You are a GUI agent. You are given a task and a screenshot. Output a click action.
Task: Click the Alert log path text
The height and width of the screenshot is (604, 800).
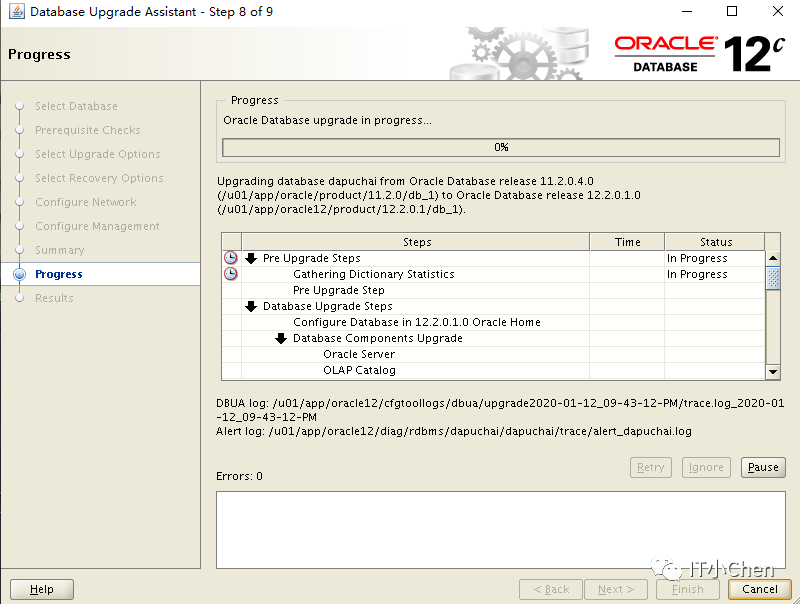tap(454, 432)
